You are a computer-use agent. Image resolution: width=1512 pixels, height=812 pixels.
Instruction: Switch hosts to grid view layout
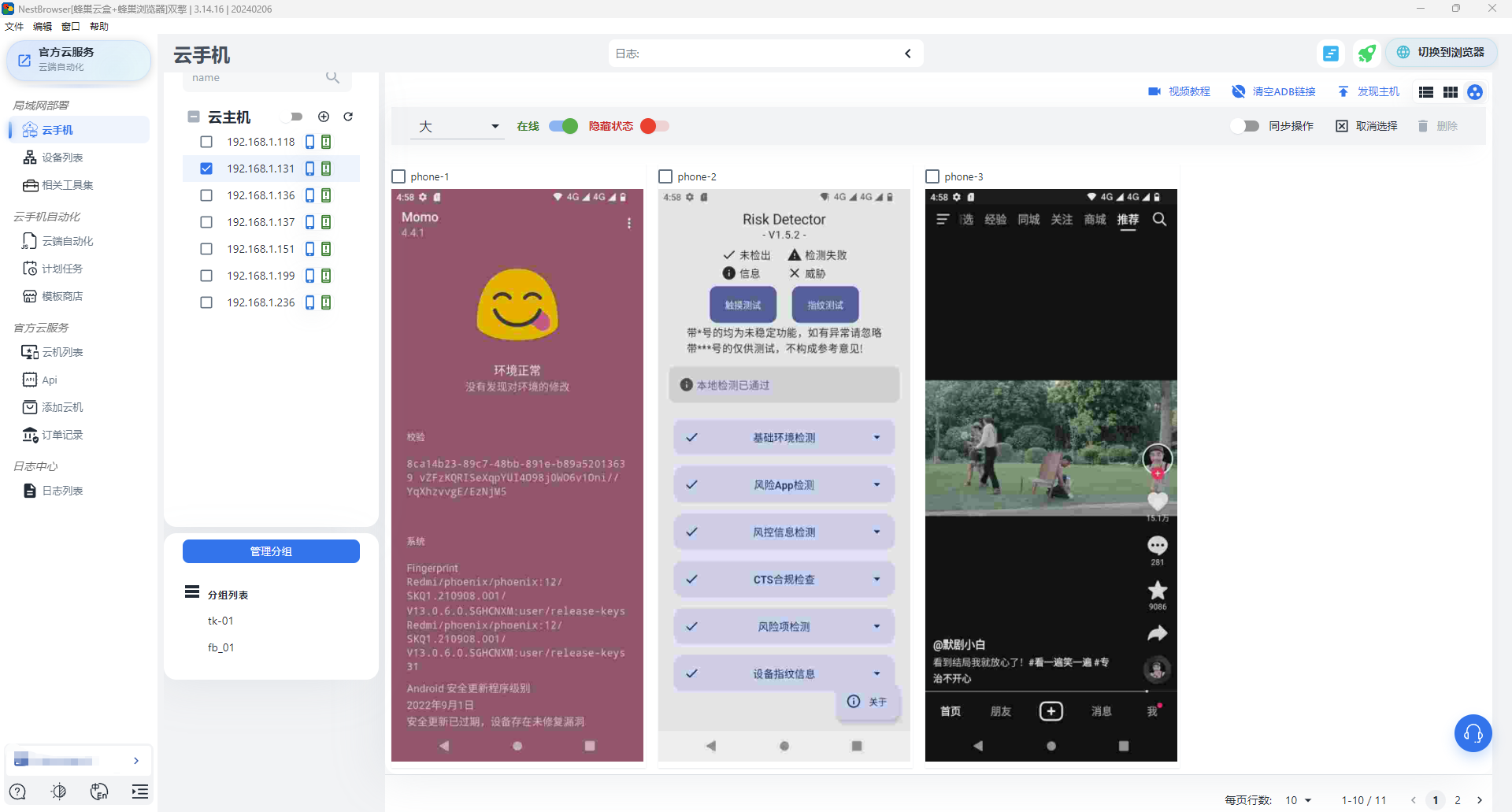[1450, 92]
